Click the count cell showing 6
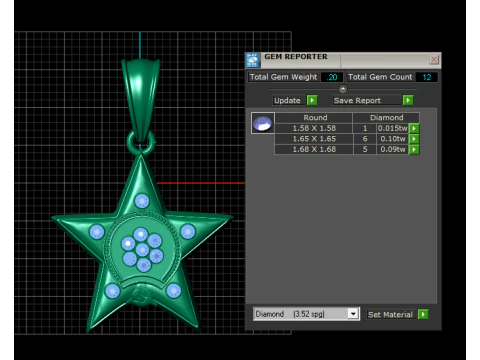This screenshot has height=360, width=480. click(365, 139)
